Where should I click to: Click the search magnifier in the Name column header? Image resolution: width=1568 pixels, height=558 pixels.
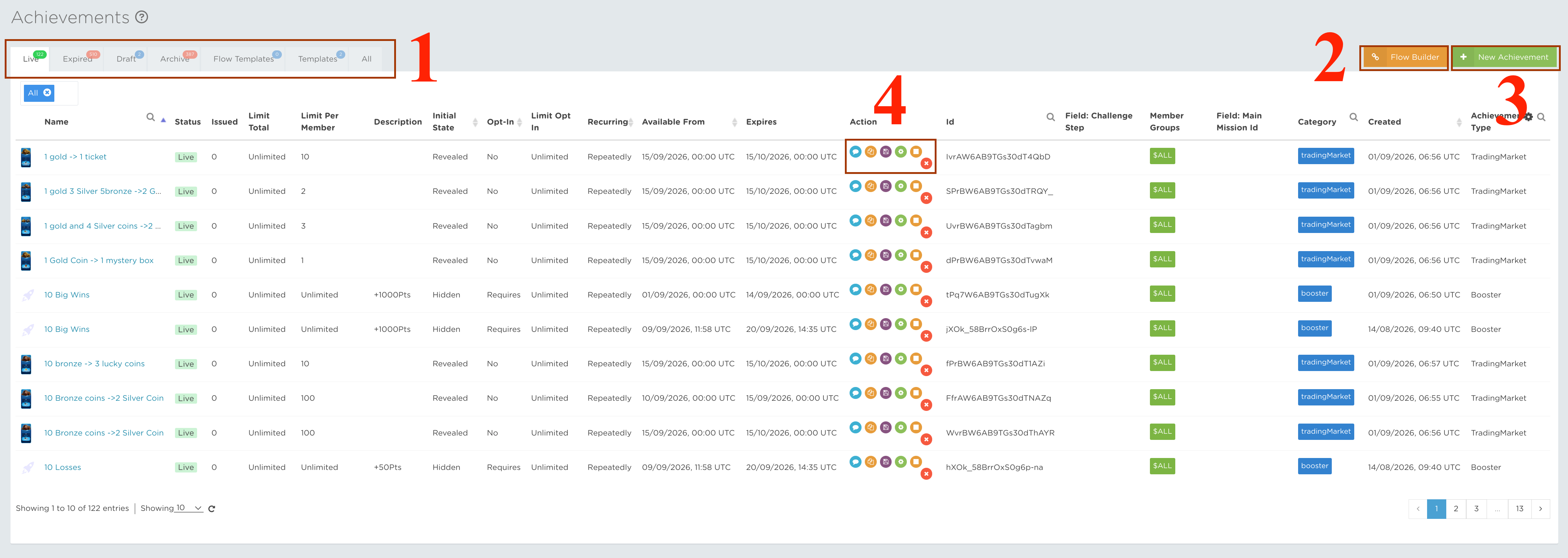point(150,117)
